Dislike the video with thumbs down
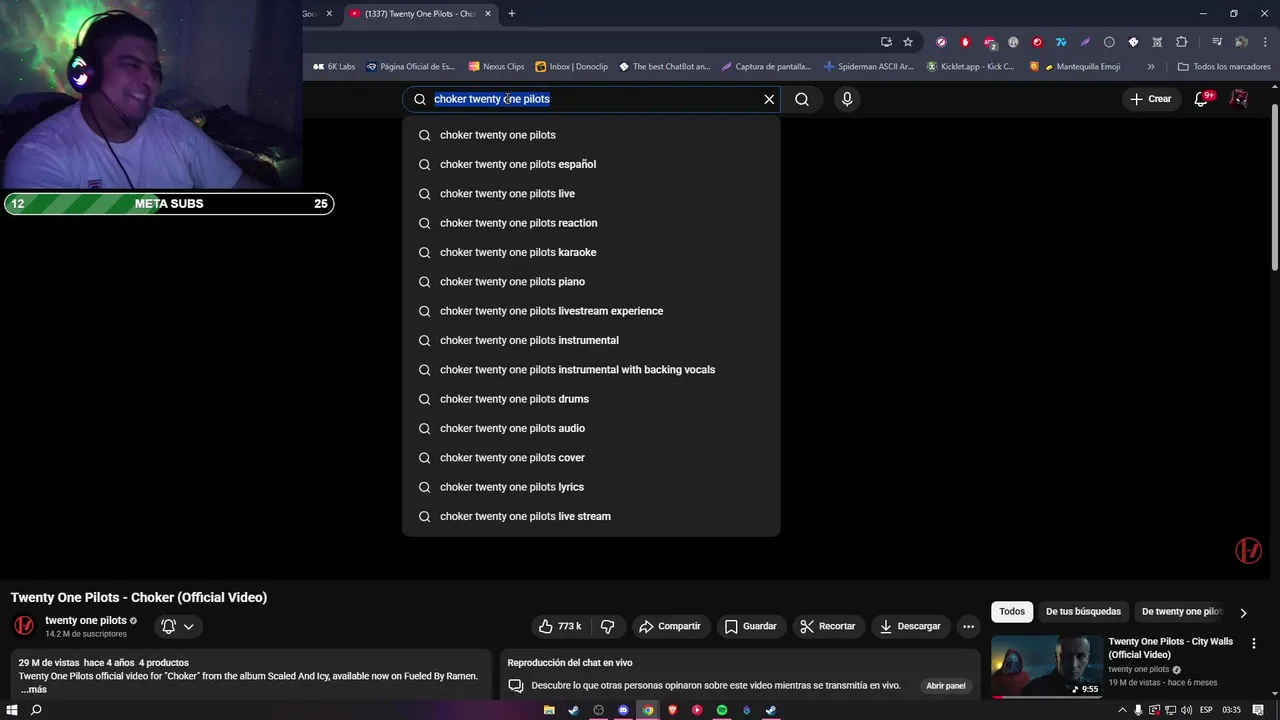 pyautogui.click(x=607, y=626)
